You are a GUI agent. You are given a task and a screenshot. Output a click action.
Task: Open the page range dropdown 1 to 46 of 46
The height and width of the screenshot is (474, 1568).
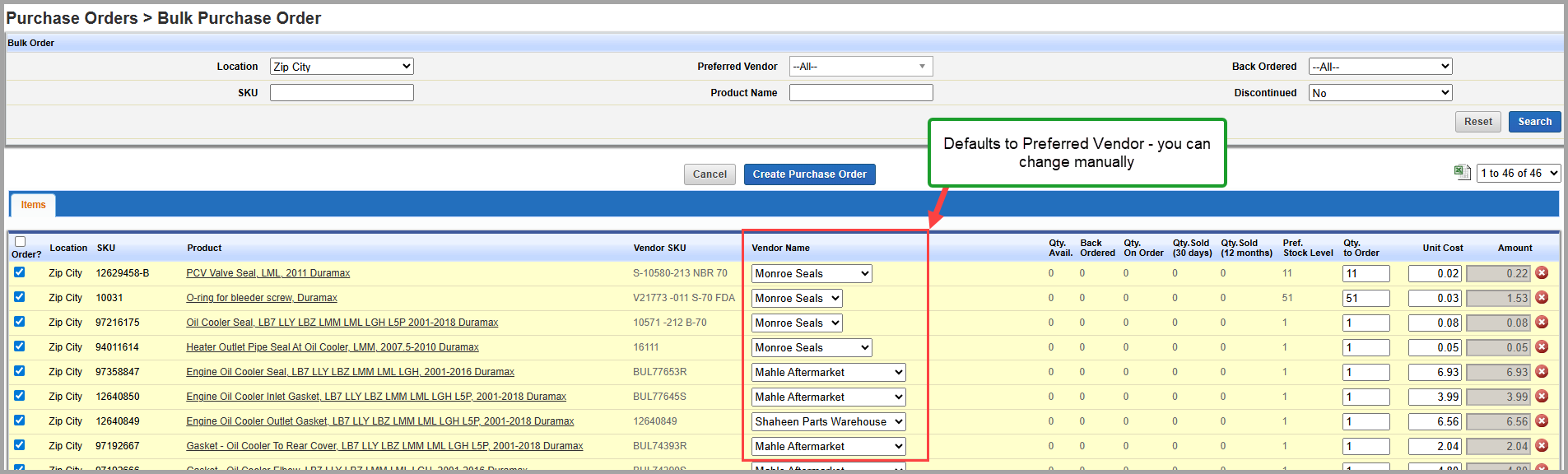(1519, 173)
